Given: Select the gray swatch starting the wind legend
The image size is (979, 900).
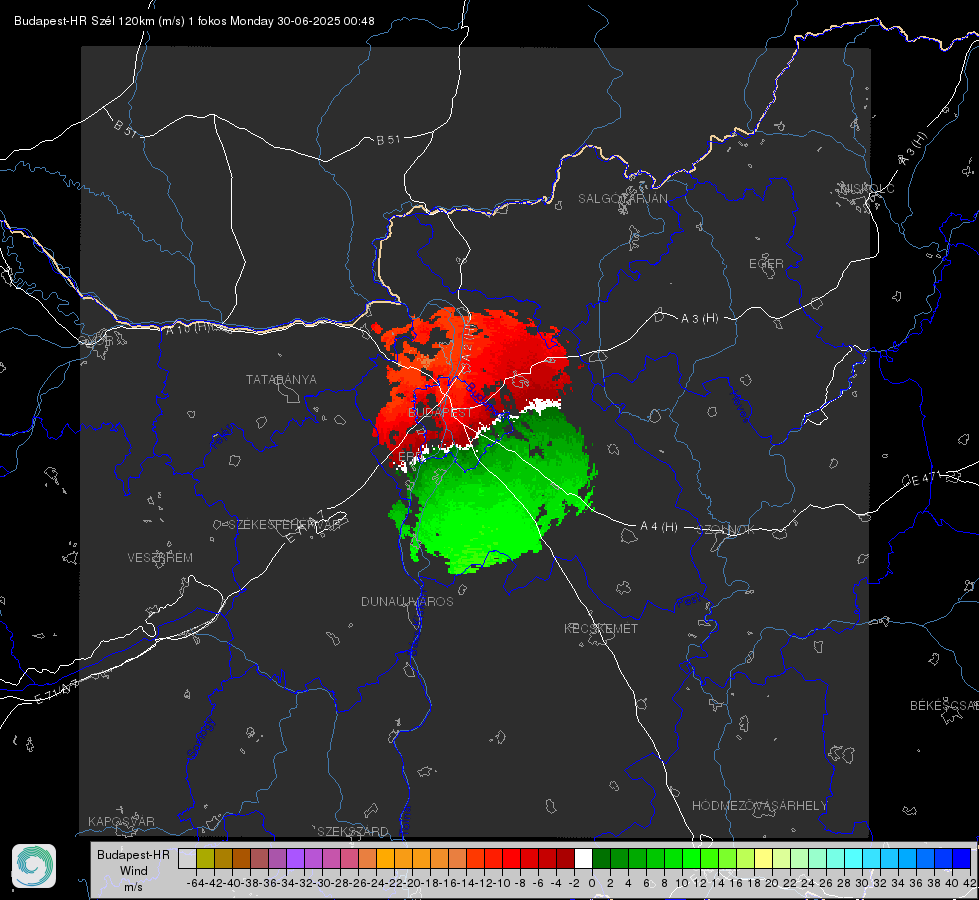Looking at the screenshot, I should (x=187, y=858).
